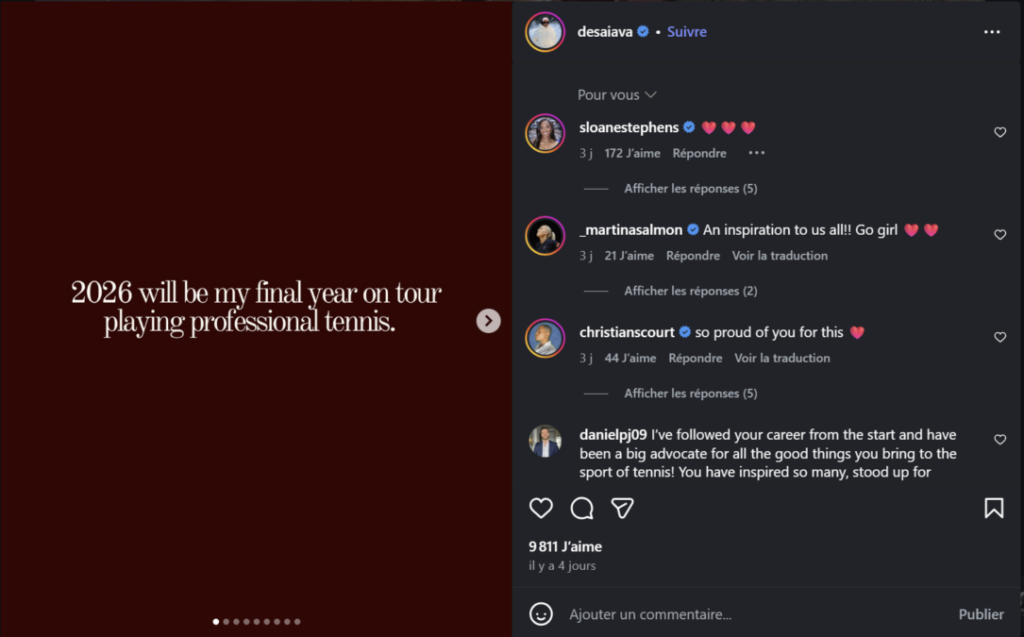Open desaiava profile picture

545,32
